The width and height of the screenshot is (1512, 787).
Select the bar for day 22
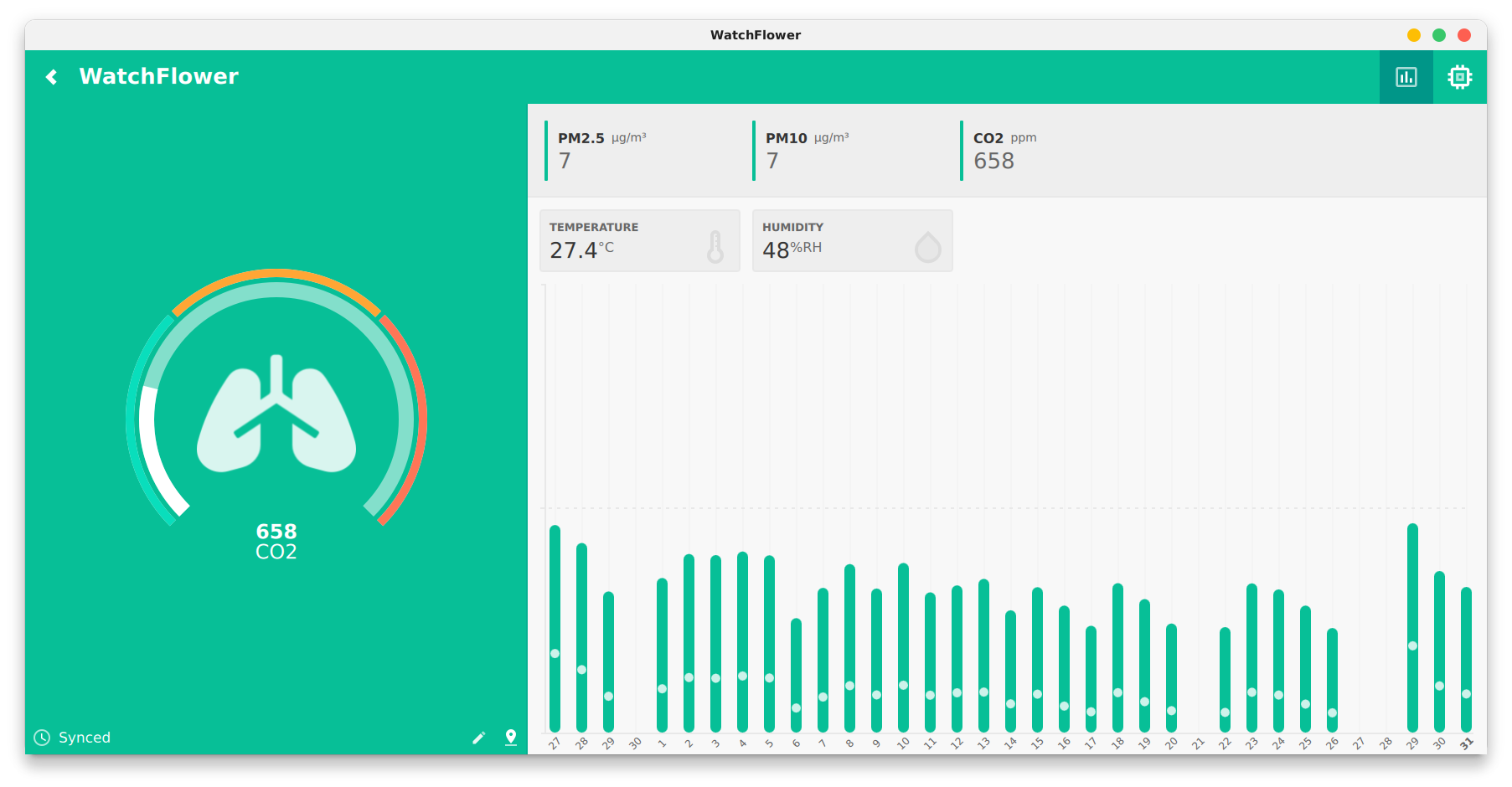pyautogui.click(x=1225, y=680)
